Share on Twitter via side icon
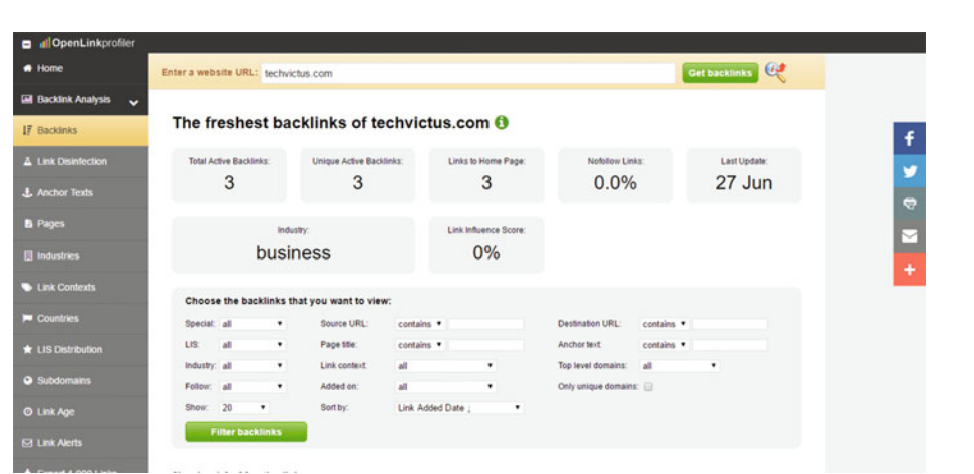The image size is (974, 474). 909,171
